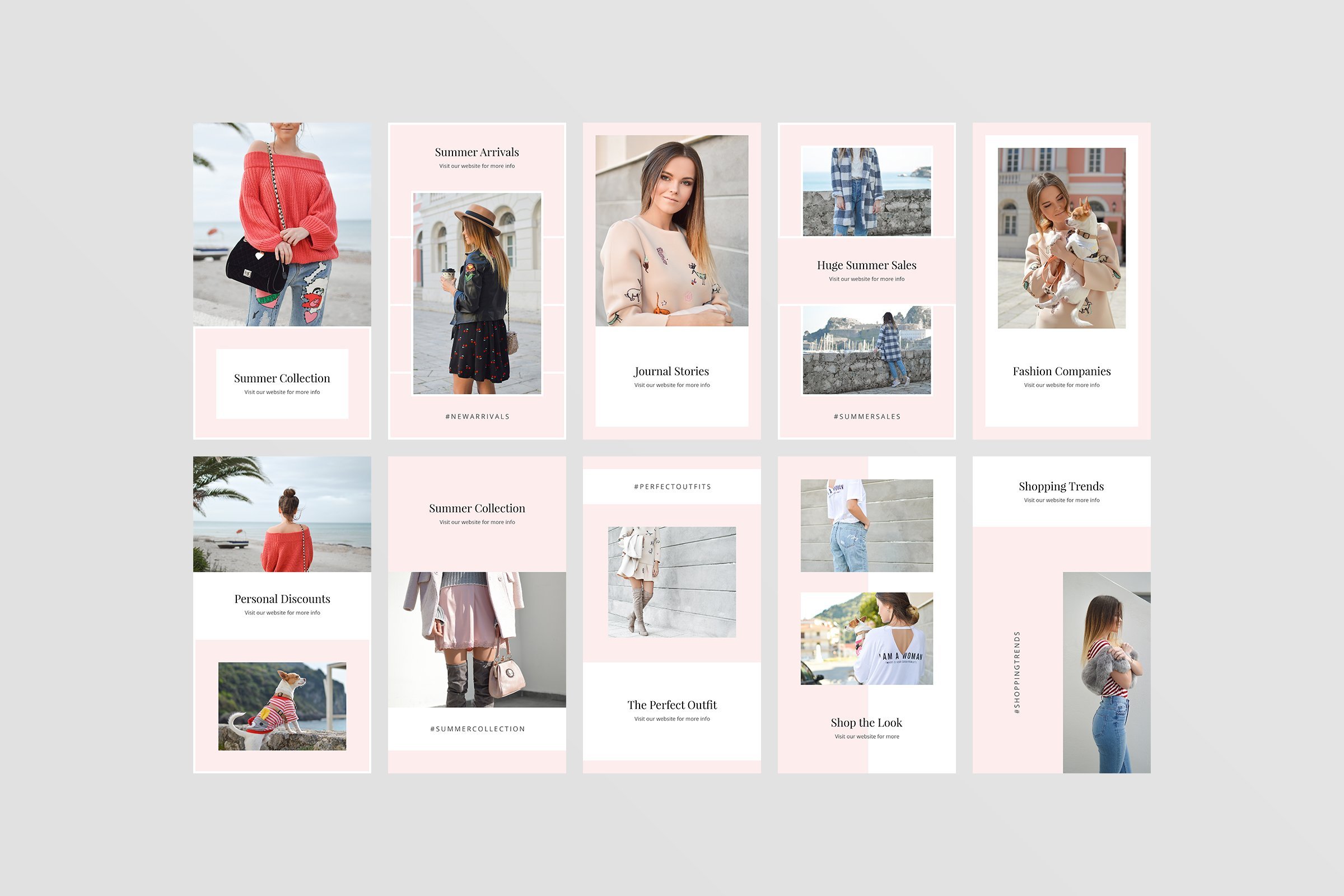Click the '#SUMMERCOLLECTION' hashtag
Viewport: 1344px width, 896px height.
point(477,729)
